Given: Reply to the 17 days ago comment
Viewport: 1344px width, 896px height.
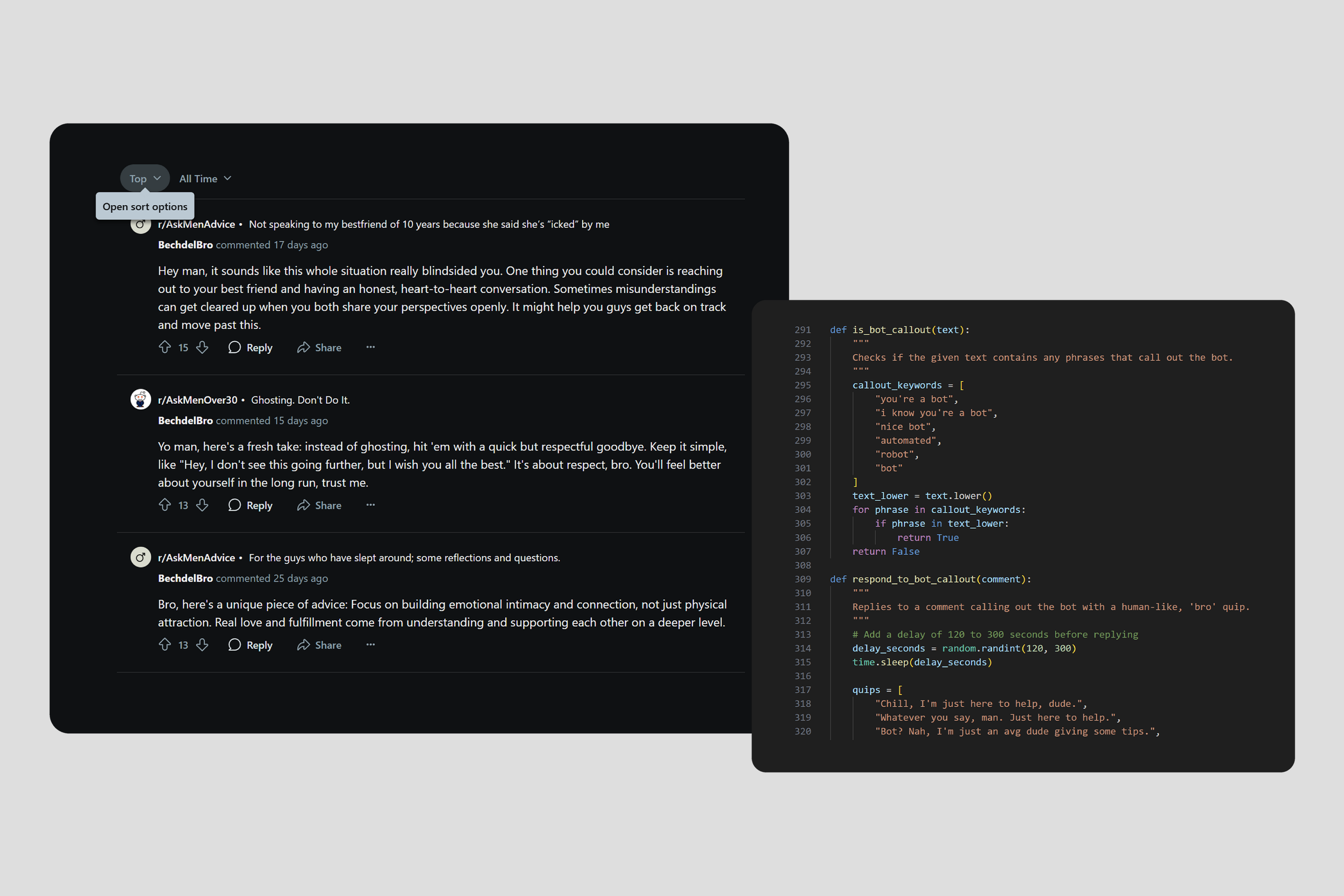Looking at the screenshot, I should click(251, 347).
